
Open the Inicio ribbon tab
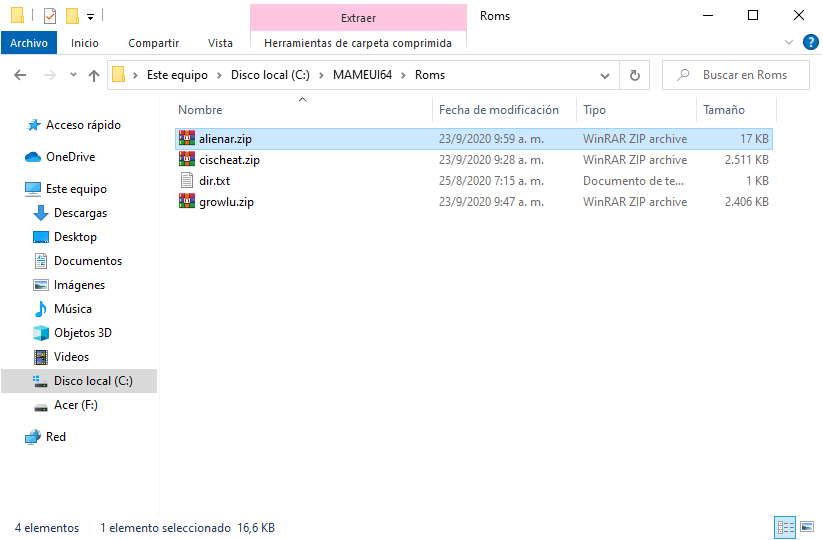pyautogui.click(x=85, y=43)
